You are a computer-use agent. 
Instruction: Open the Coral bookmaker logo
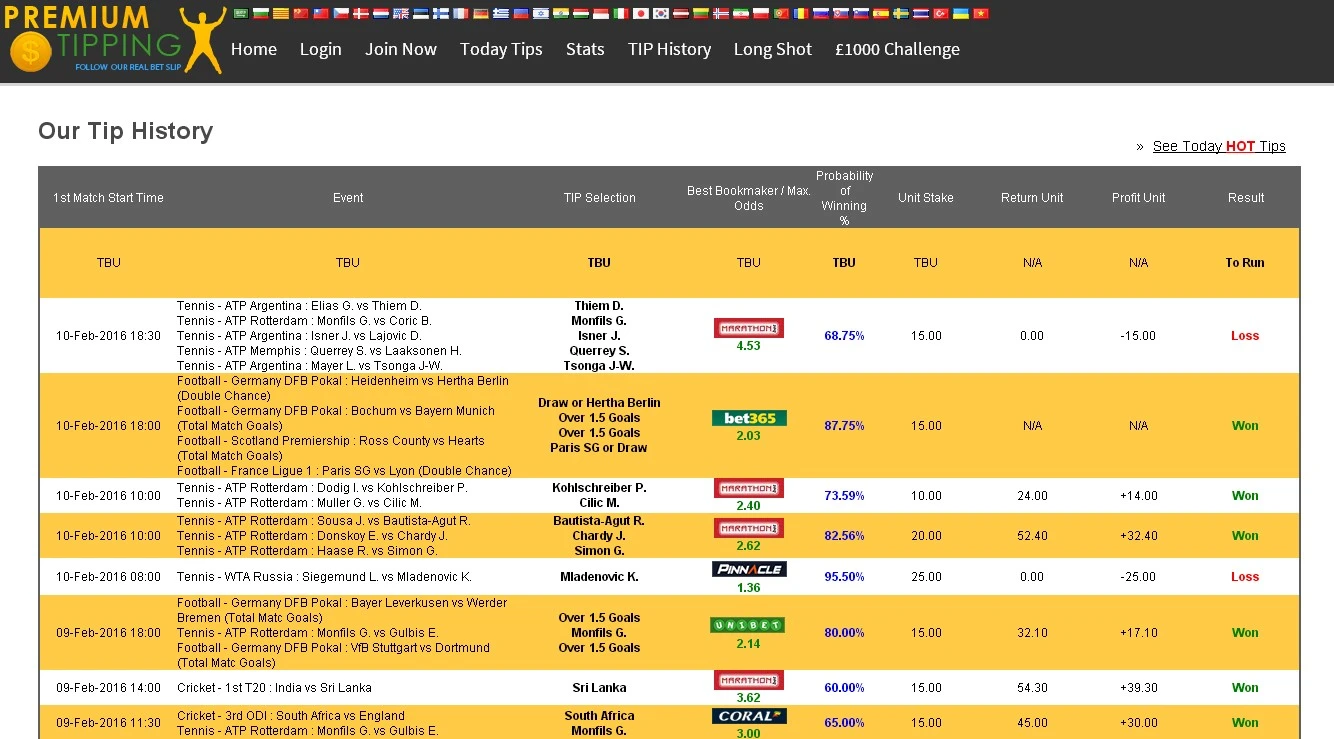(x=749, y=716)
